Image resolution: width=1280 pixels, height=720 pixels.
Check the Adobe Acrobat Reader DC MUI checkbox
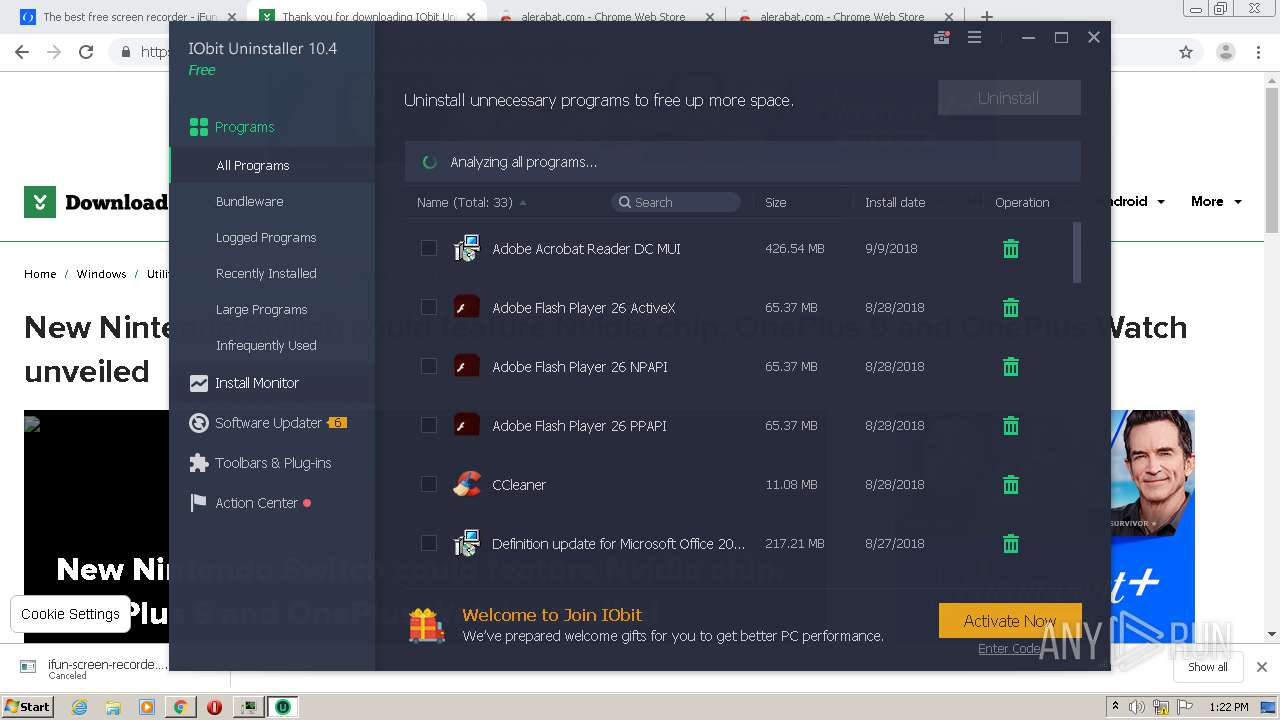click(429, 248)
